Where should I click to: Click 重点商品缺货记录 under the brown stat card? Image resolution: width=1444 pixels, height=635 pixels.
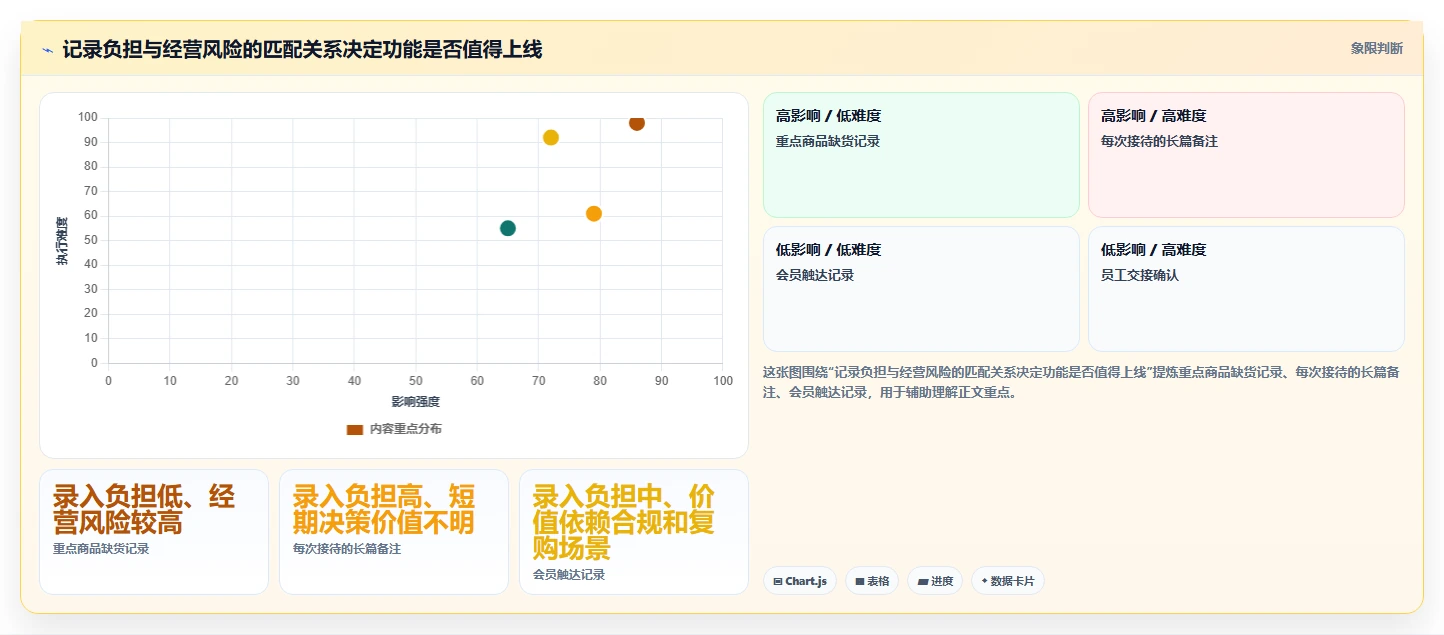point(101,549)
